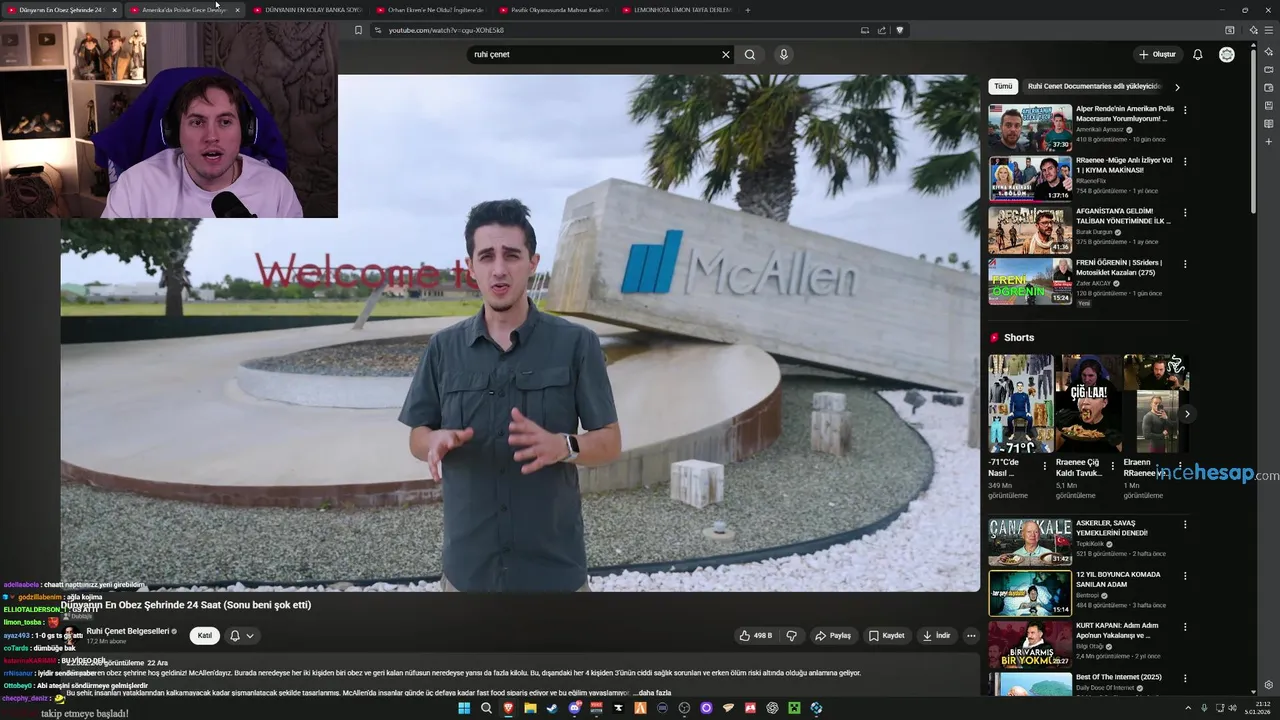Bookmark this page in address bar
1280x720 pixels.
coord(358,30)
